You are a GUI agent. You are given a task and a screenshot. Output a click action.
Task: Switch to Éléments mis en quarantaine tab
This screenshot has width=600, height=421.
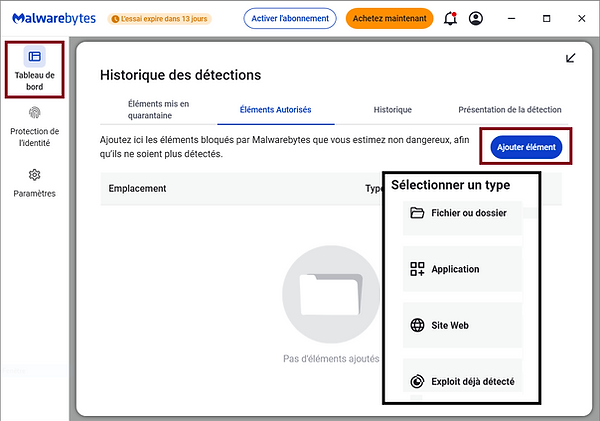tap(158, 109)
